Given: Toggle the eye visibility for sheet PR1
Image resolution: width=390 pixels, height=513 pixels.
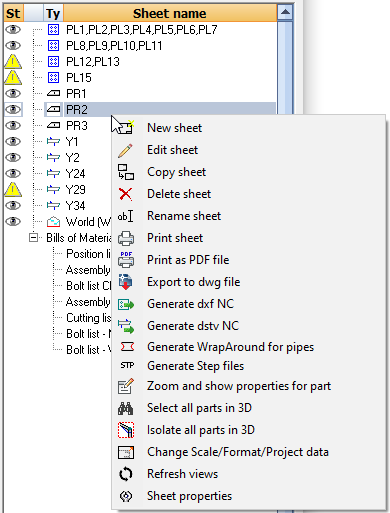Looking at the screenshot, I should point(13,93).
